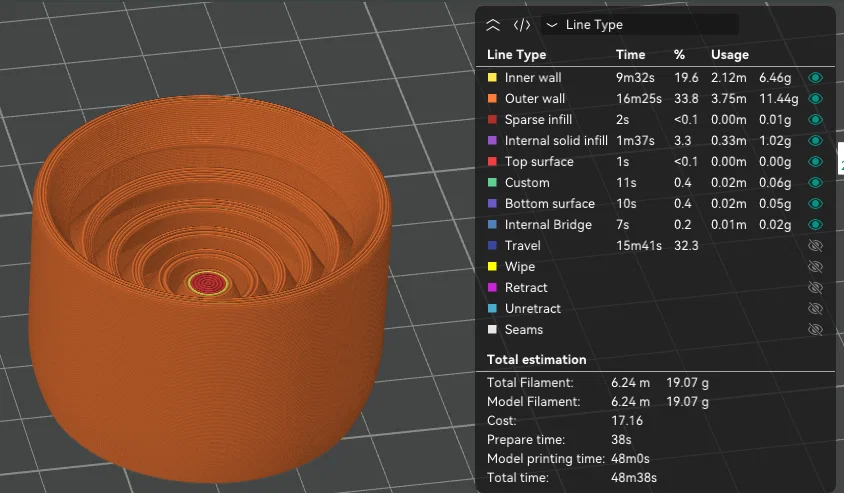
Task: Click the yellow Inner wall color swatch
Action: [492, 78]
